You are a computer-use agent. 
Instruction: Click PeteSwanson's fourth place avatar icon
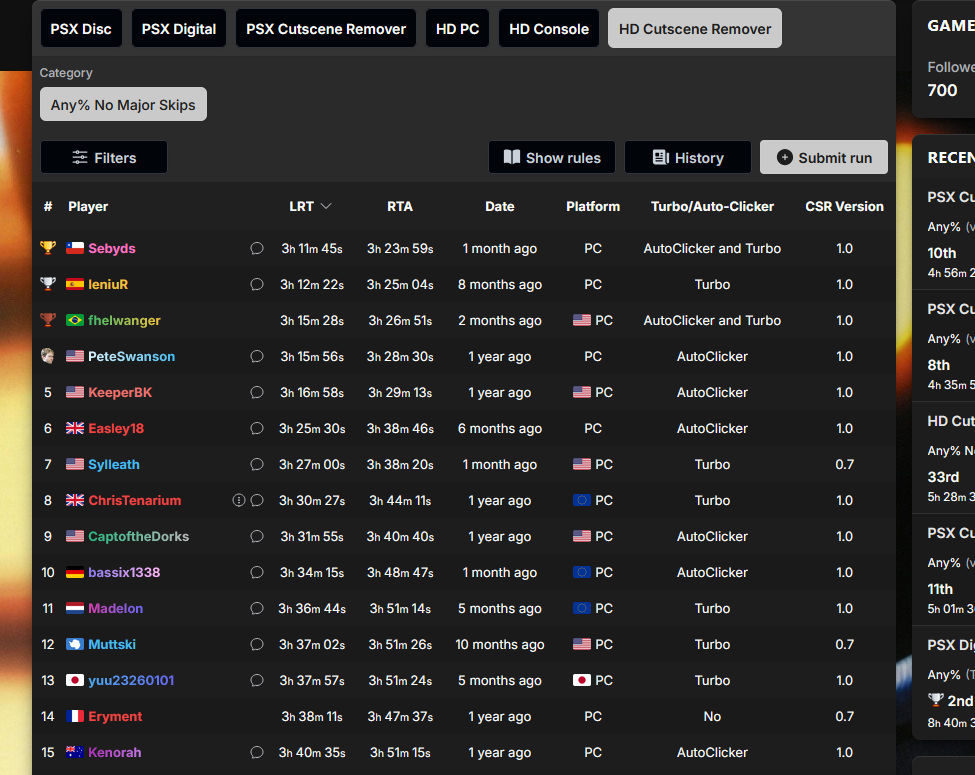pyautogui.click(x=48, y=356)
